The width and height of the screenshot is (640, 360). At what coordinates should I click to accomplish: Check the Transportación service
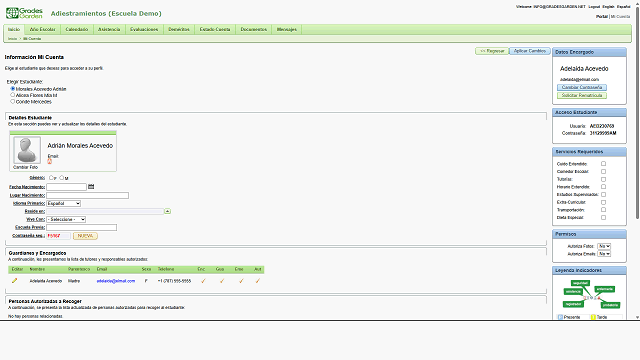603,210
